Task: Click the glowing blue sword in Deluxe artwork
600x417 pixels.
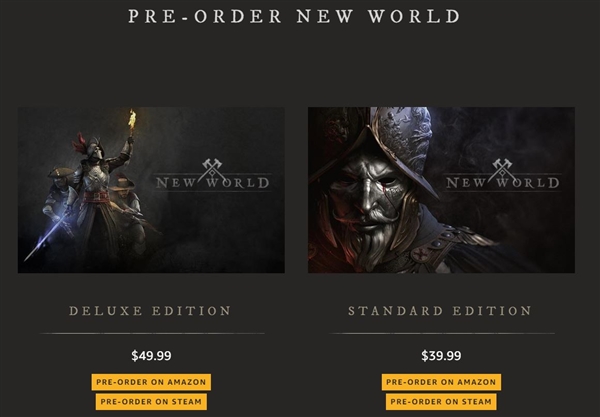Action: pos(46,239)
